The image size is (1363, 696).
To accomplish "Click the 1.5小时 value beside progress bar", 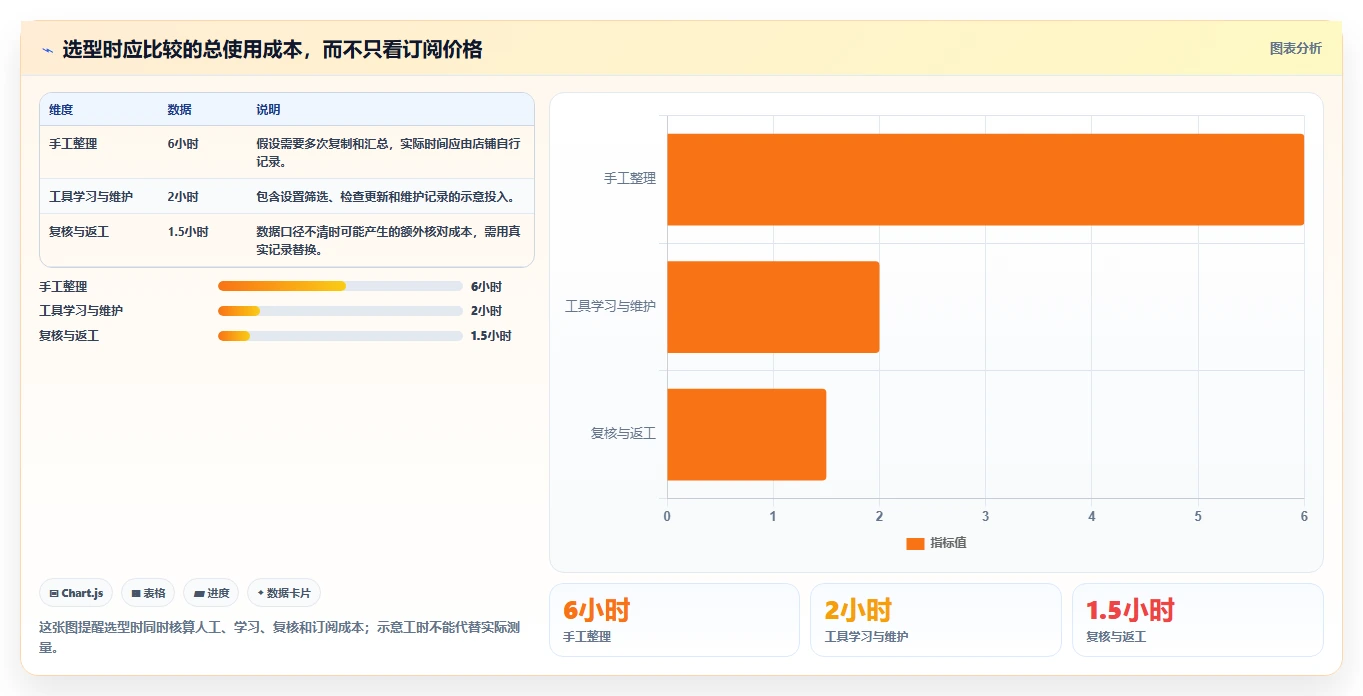I will [x=491, y=337].
